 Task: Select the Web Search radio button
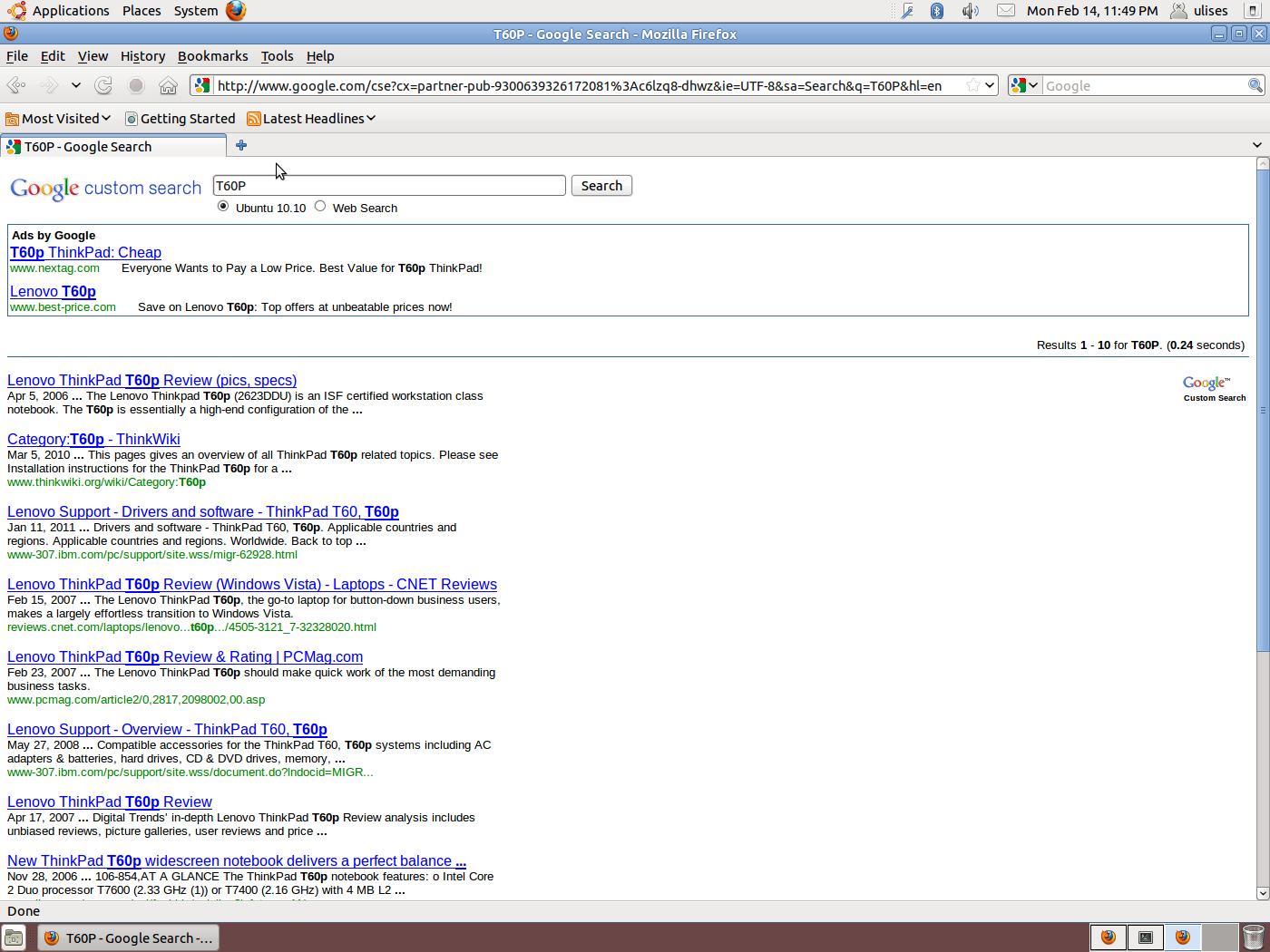320,207
